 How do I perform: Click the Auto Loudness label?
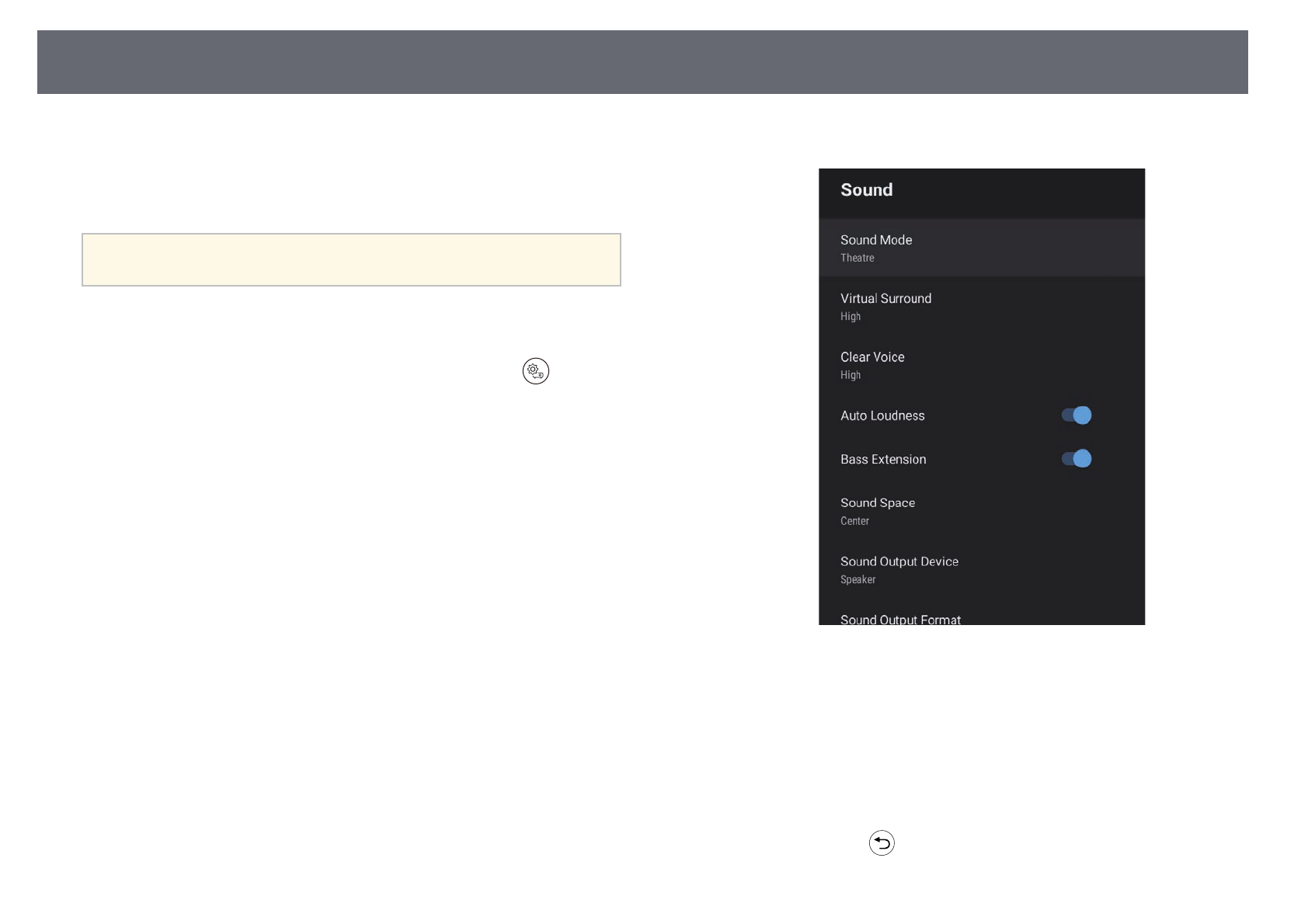(x=882, y=415)
